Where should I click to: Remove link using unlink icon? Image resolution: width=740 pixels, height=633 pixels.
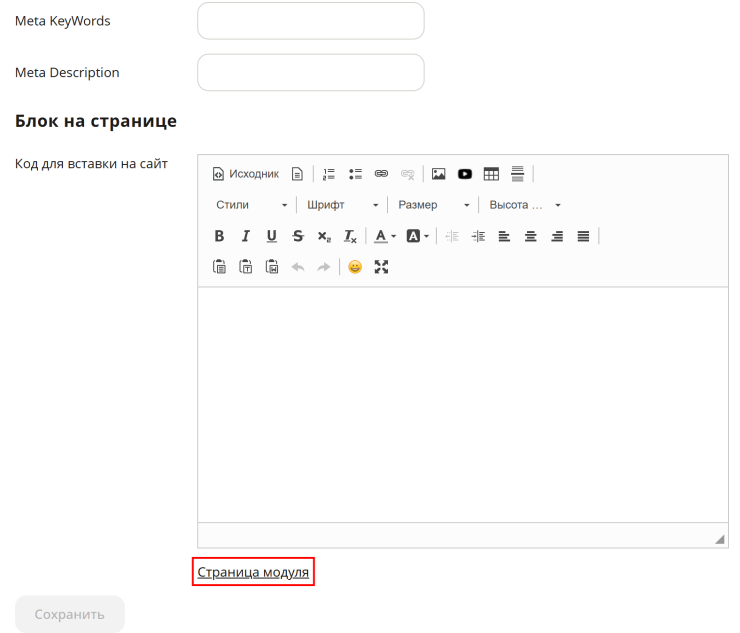[408, 174]
